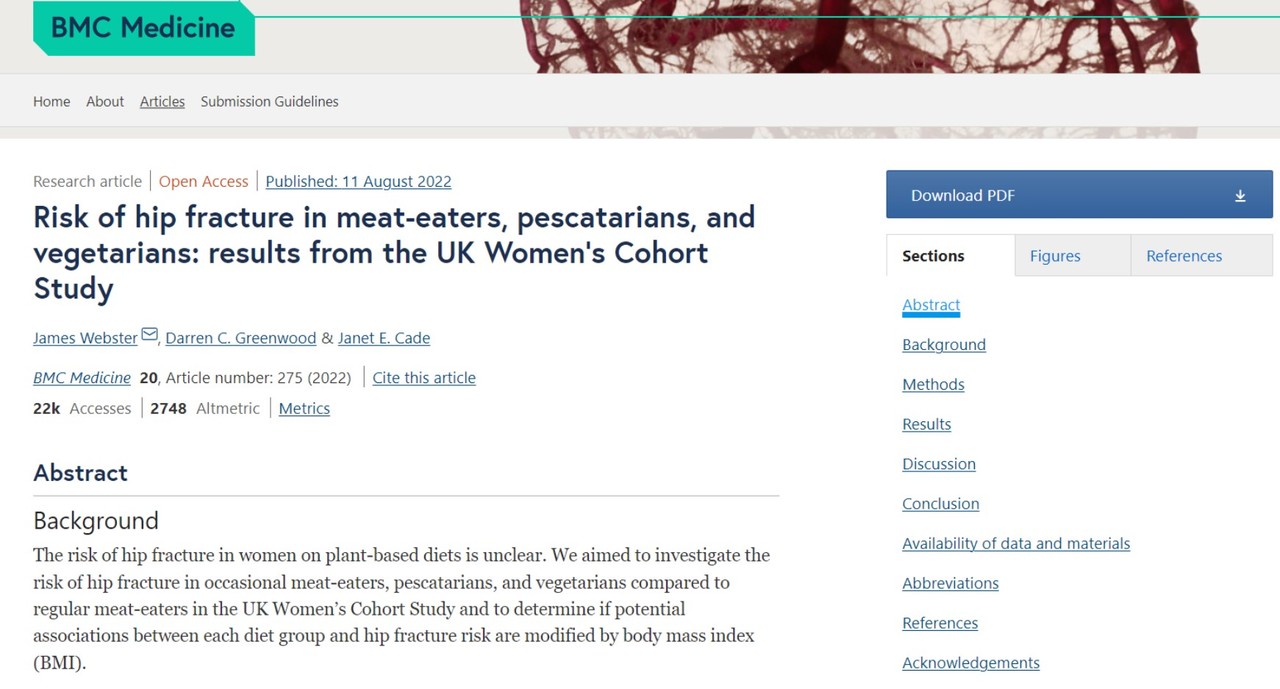Image resolution: width=1280 pixels, height=689 pixels.
Task: Jump to the Discussion section
Action: [x=939, y=464]
